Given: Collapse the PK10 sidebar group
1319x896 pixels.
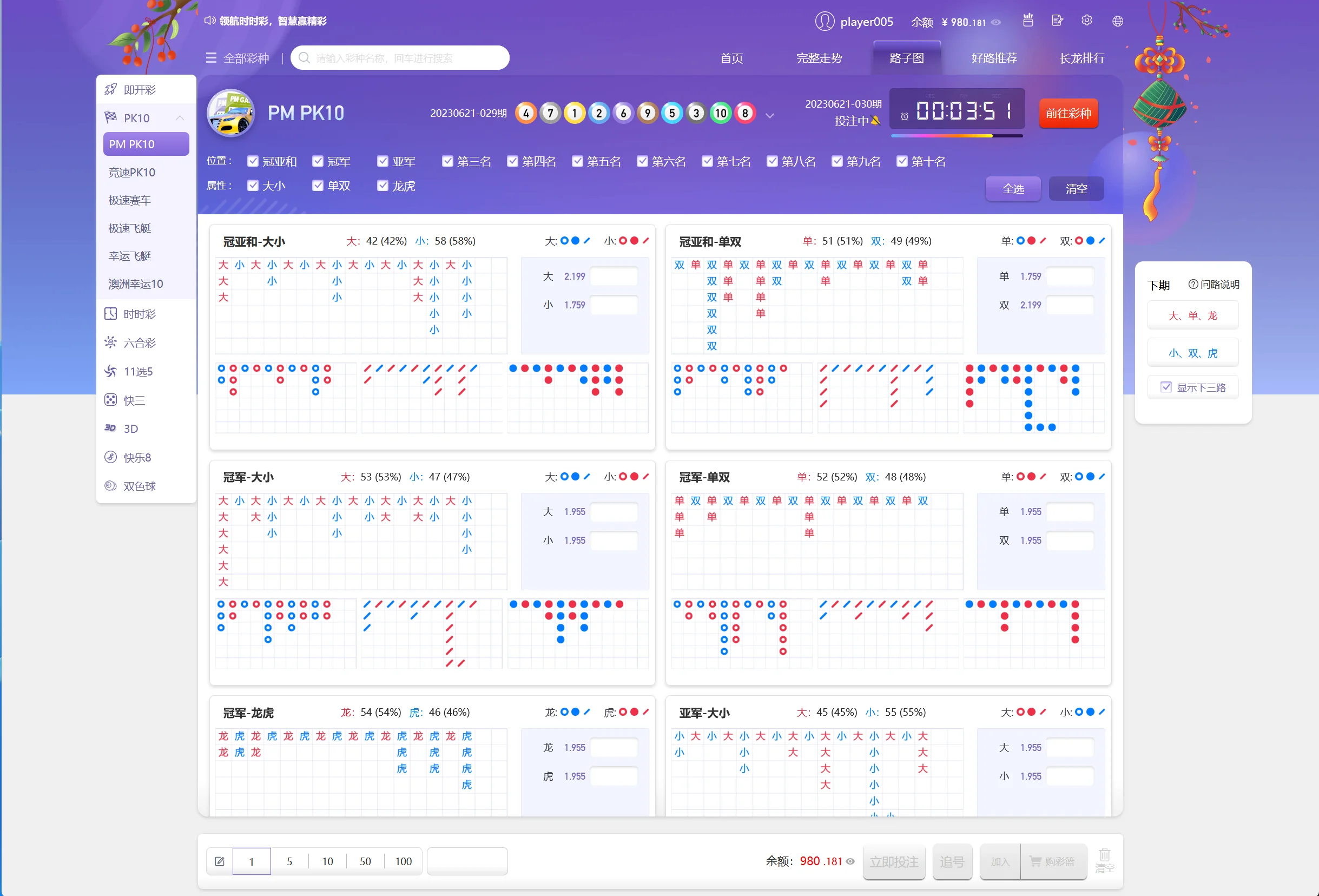Looking at the screenshot, I should (180, 118).
